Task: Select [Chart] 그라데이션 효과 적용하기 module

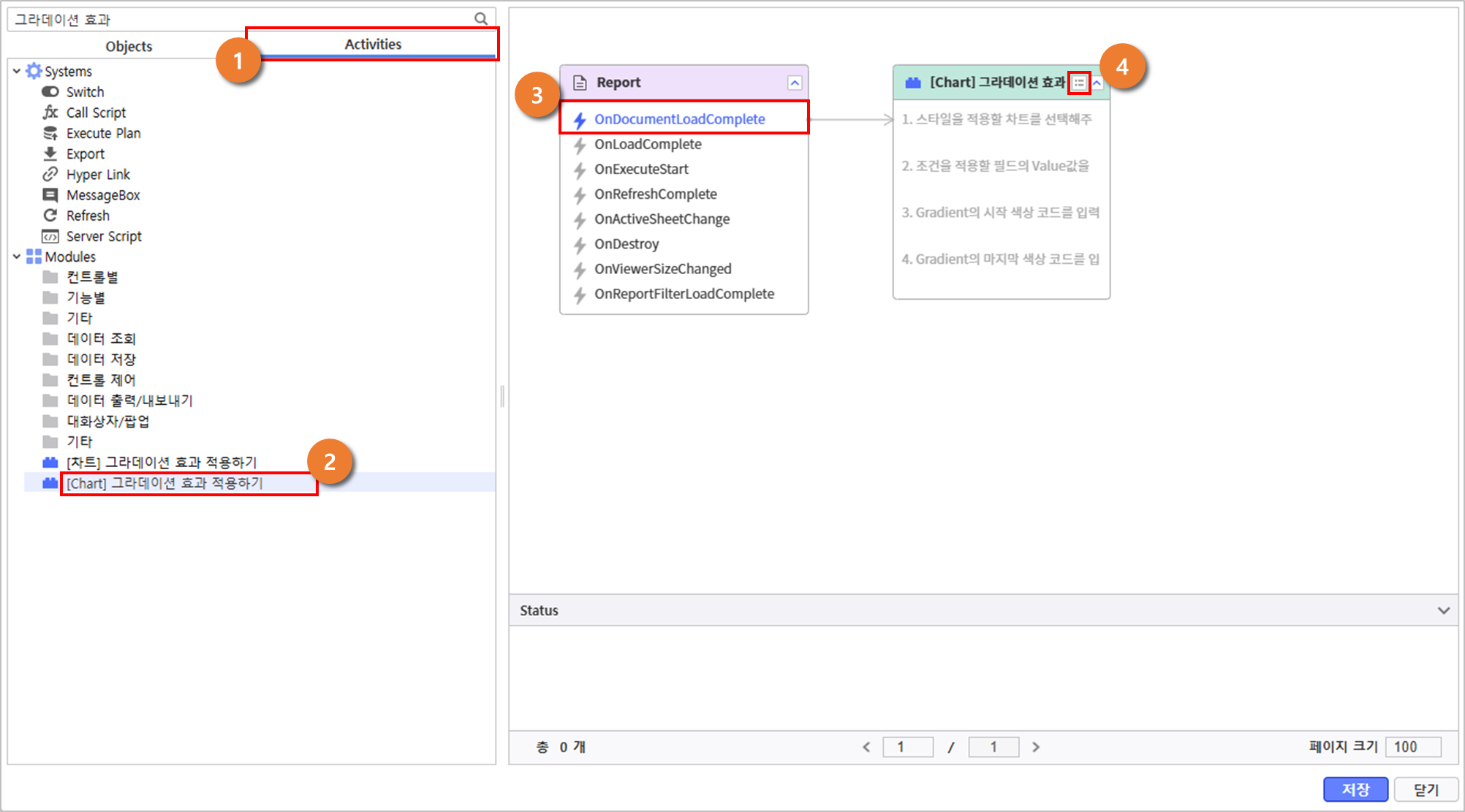Action: point(164,483)
